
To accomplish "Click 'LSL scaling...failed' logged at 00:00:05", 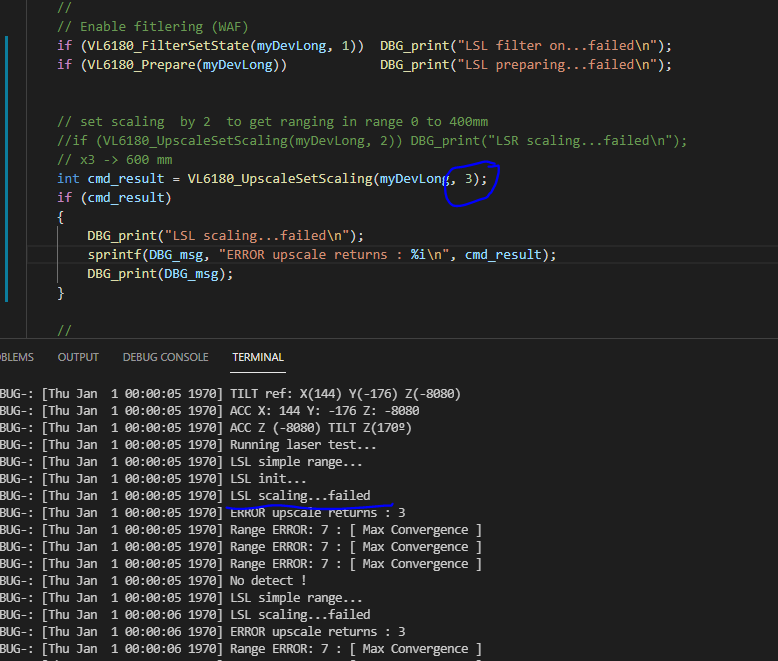I will pos(300,496).
